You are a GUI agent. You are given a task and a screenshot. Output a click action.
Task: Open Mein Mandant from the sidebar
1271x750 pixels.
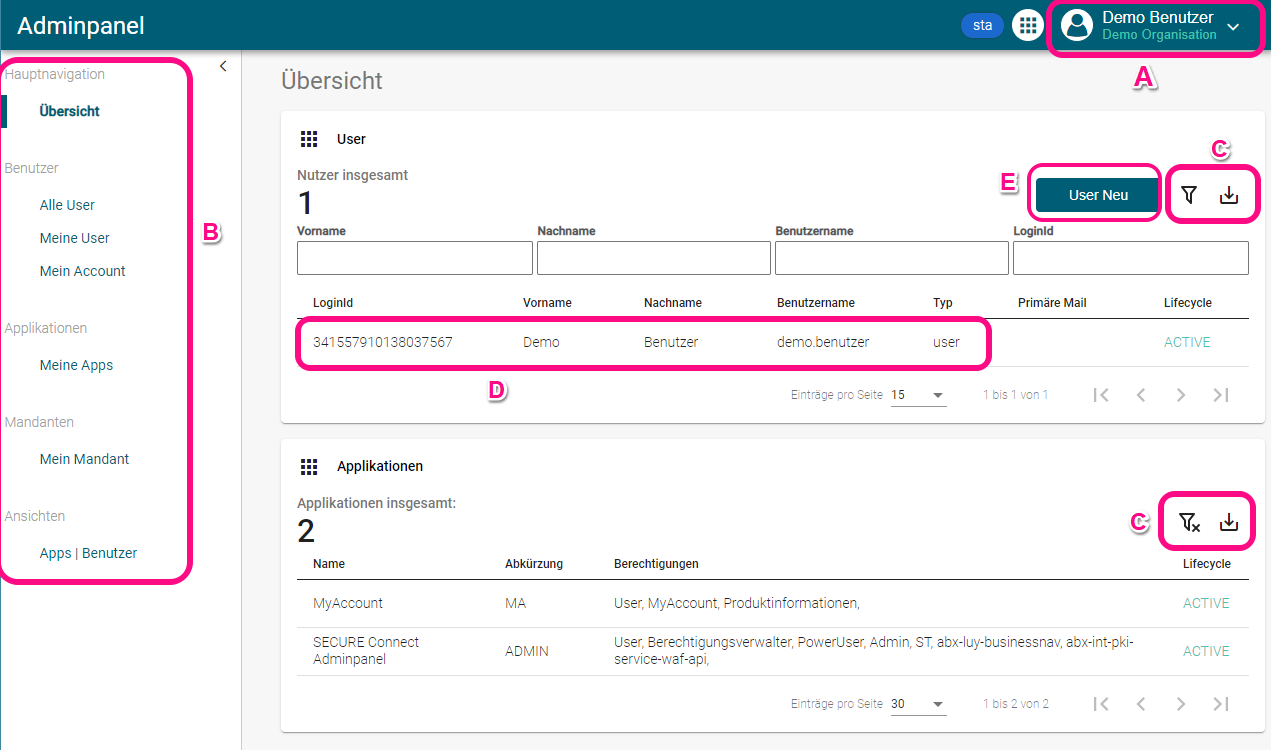(x=84, y=459)
